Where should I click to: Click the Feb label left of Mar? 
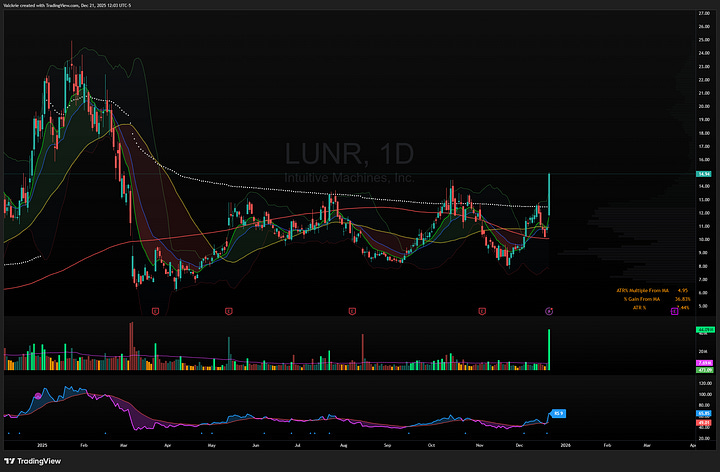click(x=84, y=445)
